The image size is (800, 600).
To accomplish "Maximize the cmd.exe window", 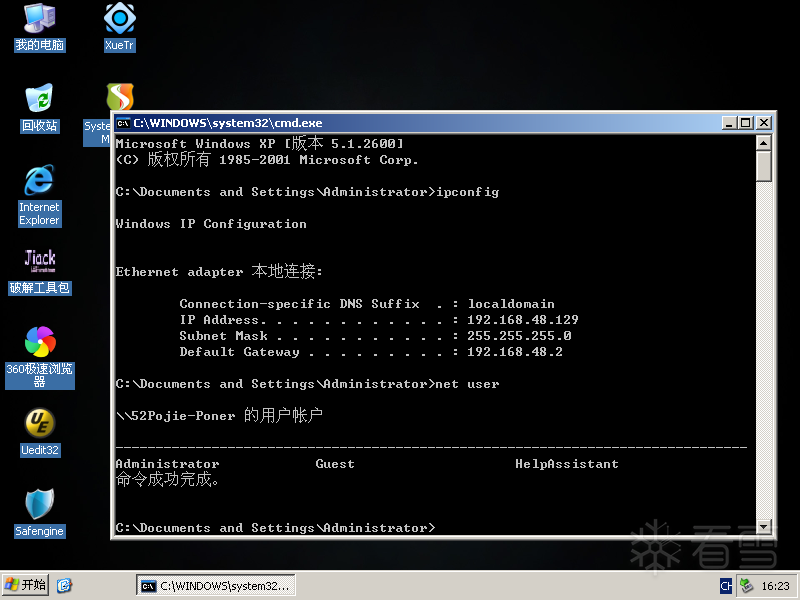I will (745, 123).
